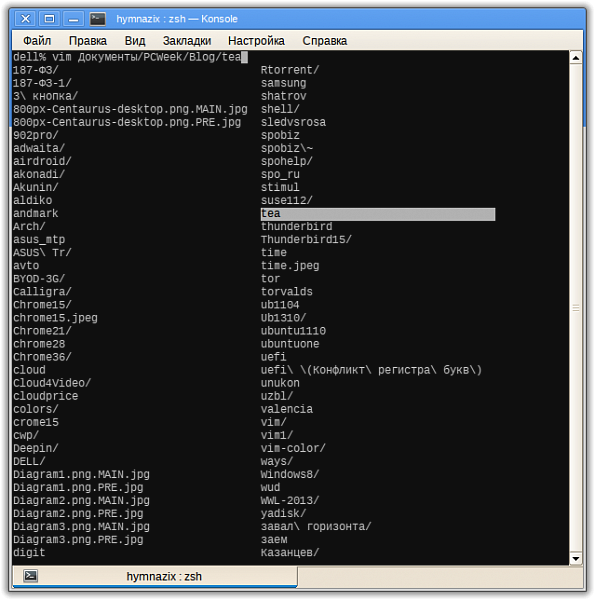Click the vim-color/ directory entry
The height and width of the screenshot is (600, 595).
(293, 448)
